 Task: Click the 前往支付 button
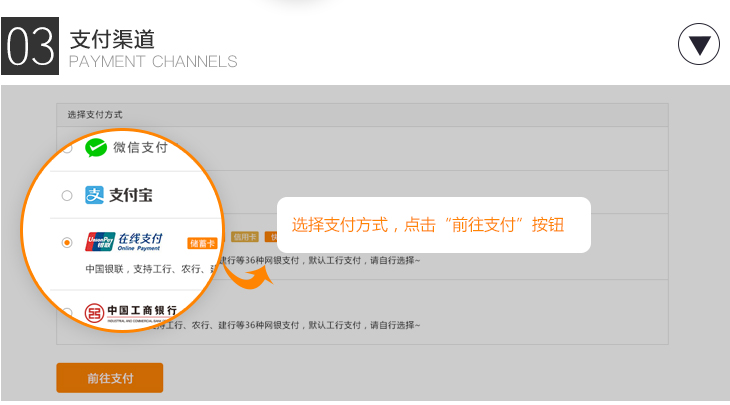click(110, 378)
